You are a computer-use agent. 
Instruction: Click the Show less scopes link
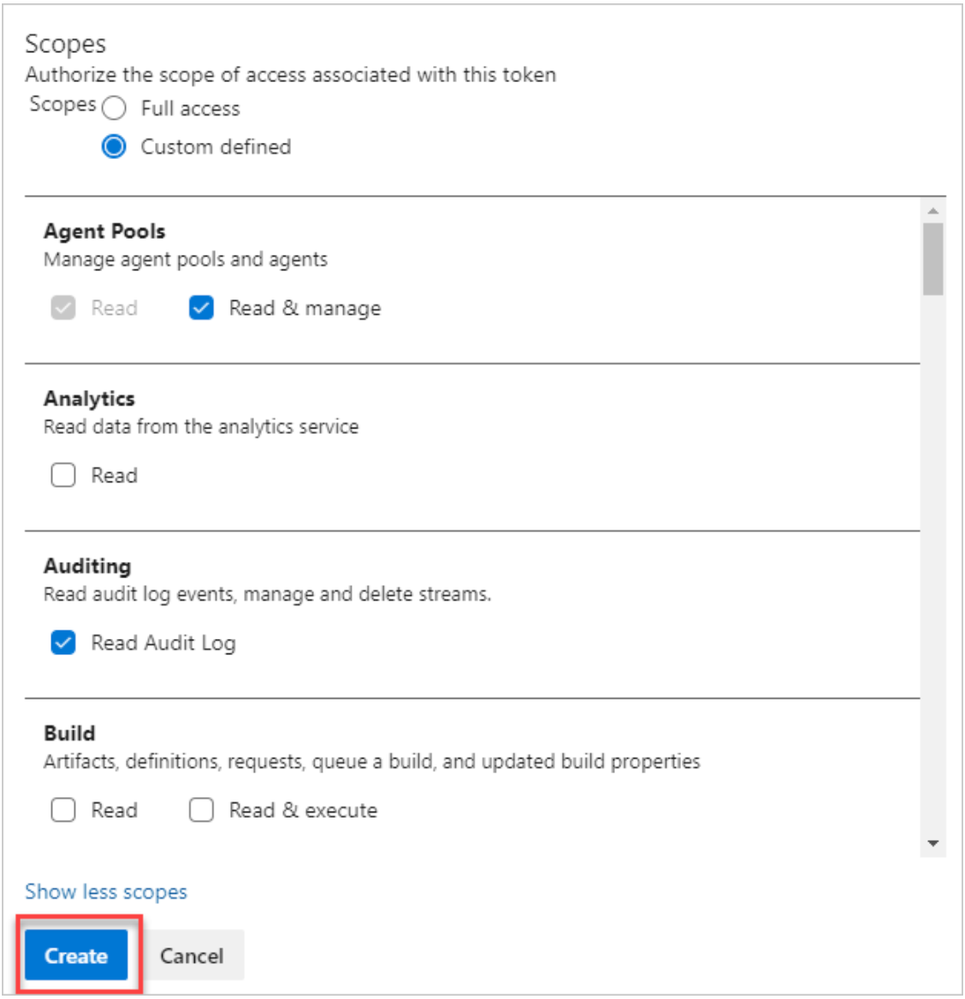[106, 892]
